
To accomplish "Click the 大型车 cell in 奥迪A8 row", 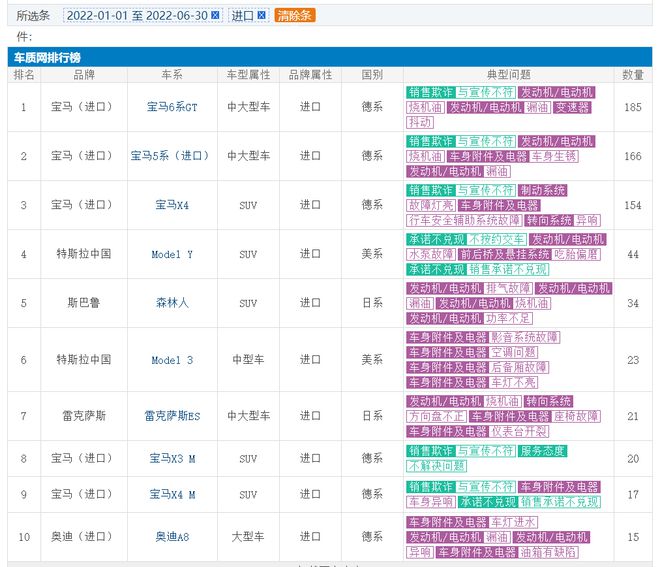I will [248, 537].
